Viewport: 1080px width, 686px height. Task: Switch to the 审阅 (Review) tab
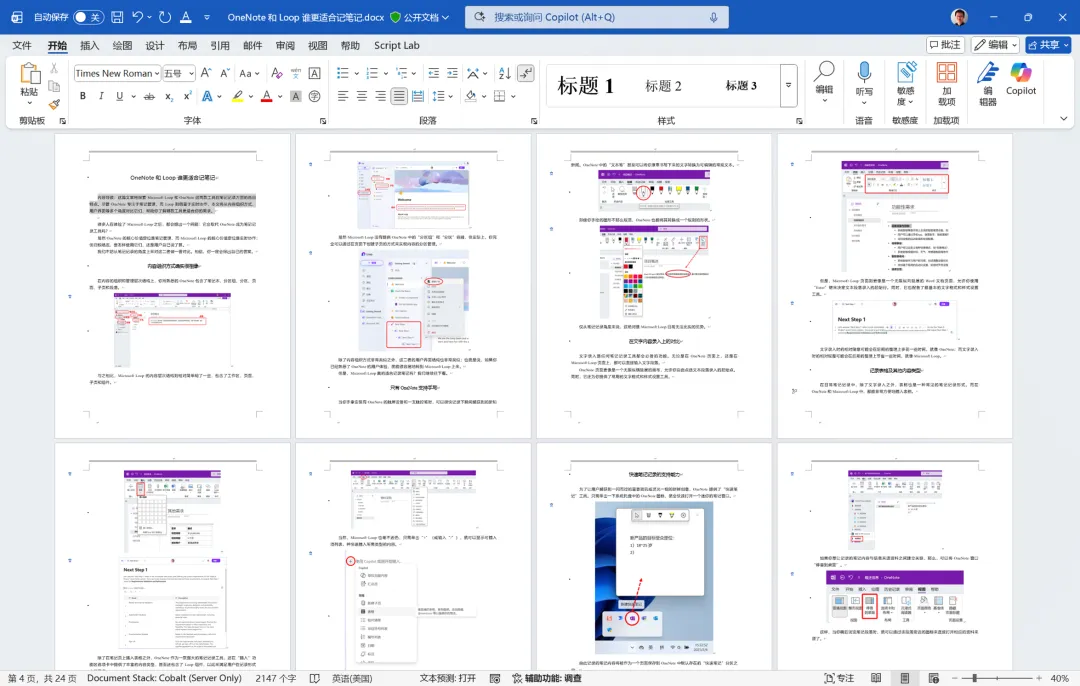coord(284,45)
